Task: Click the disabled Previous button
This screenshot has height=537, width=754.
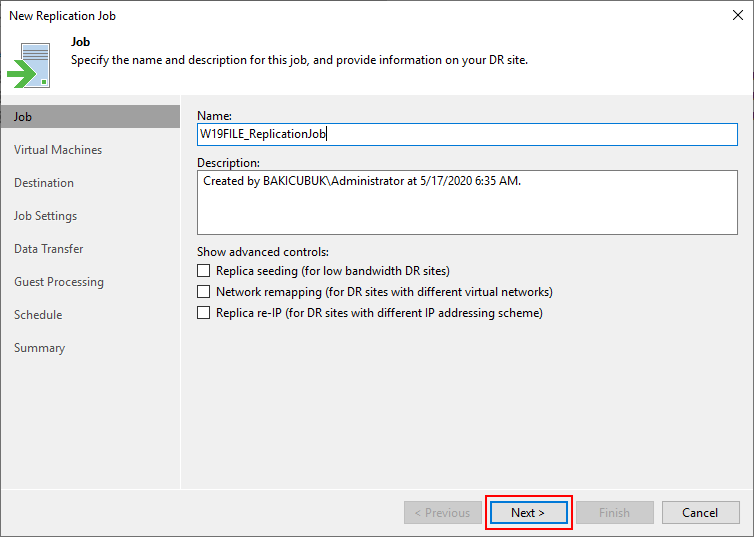Action: [x=442, y=513]
